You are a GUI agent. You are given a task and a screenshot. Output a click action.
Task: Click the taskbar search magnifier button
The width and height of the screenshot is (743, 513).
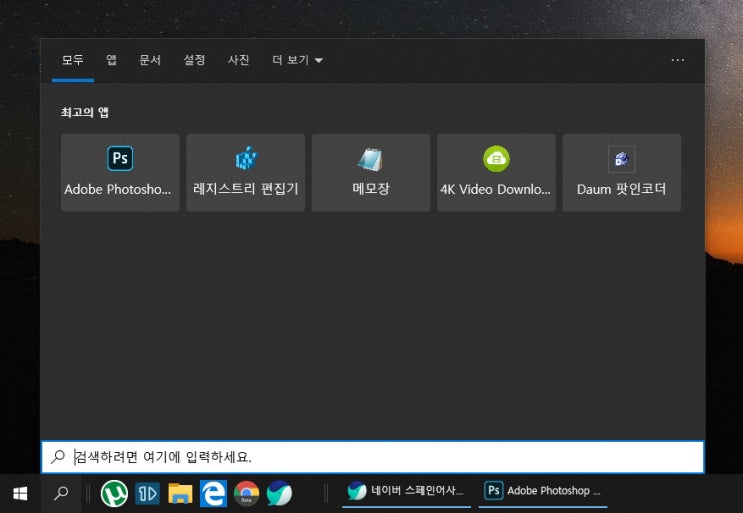[x=61, y=494]
